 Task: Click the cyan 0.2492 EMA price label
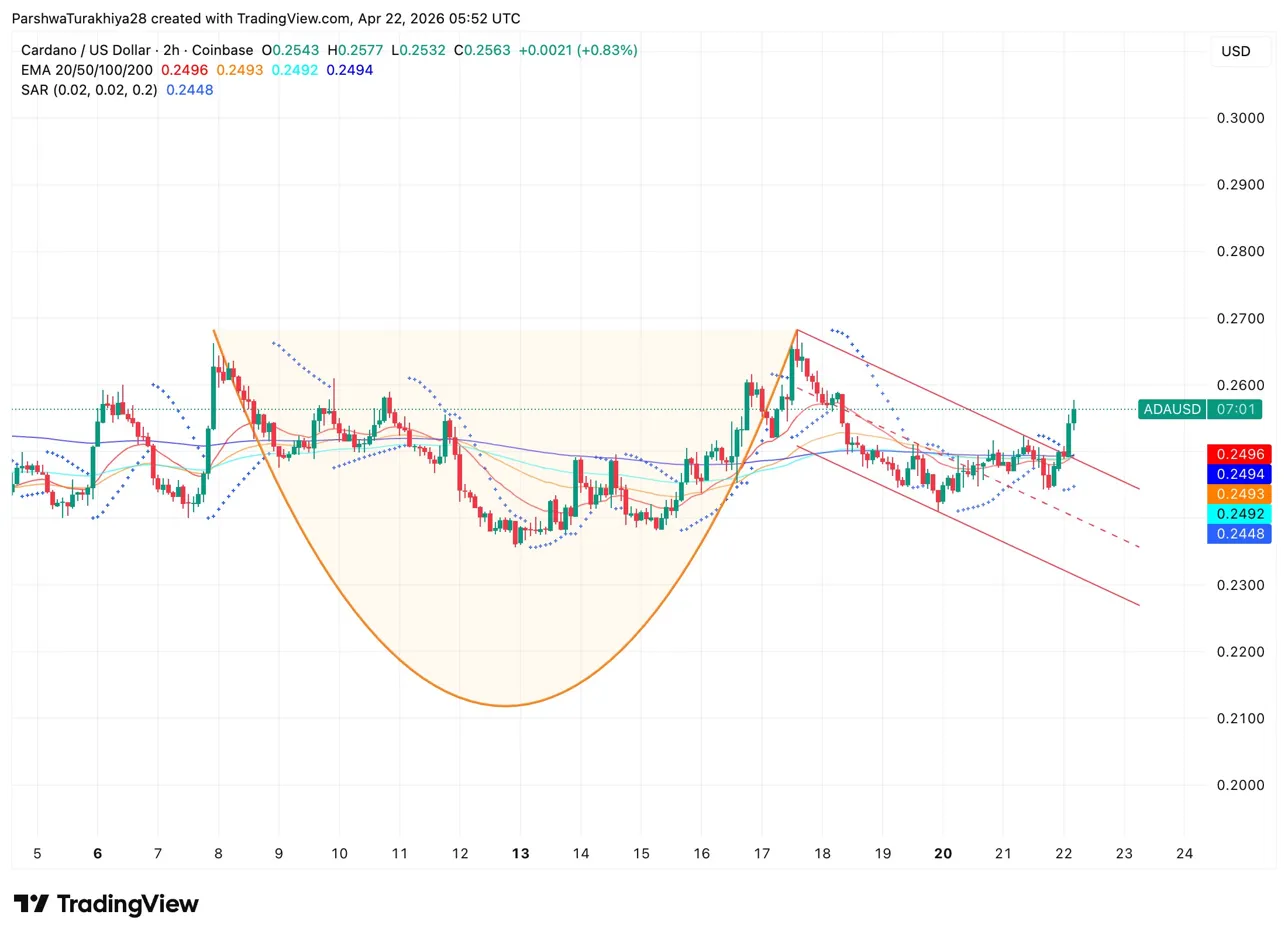(x=1240, y=514)
